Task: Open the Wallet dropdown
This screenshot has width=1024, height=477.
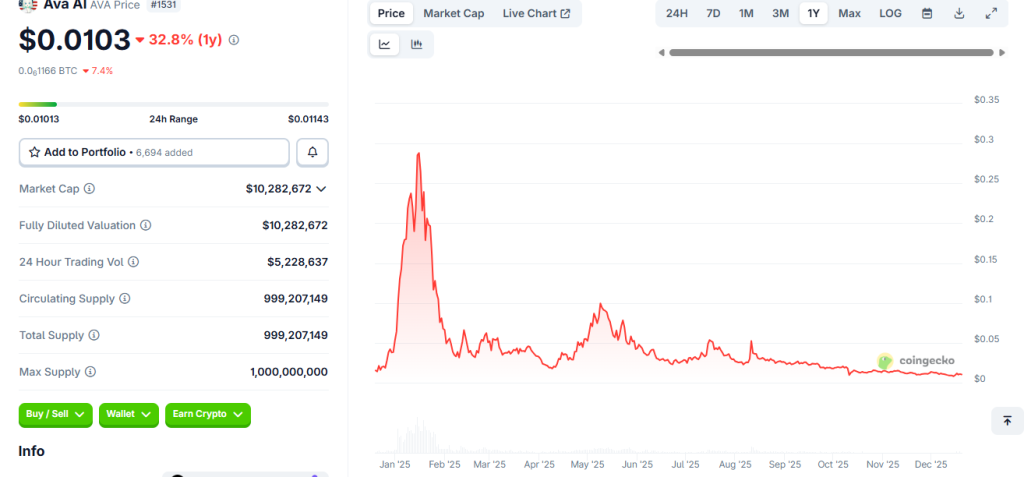Action: click(x=129, y=414)
